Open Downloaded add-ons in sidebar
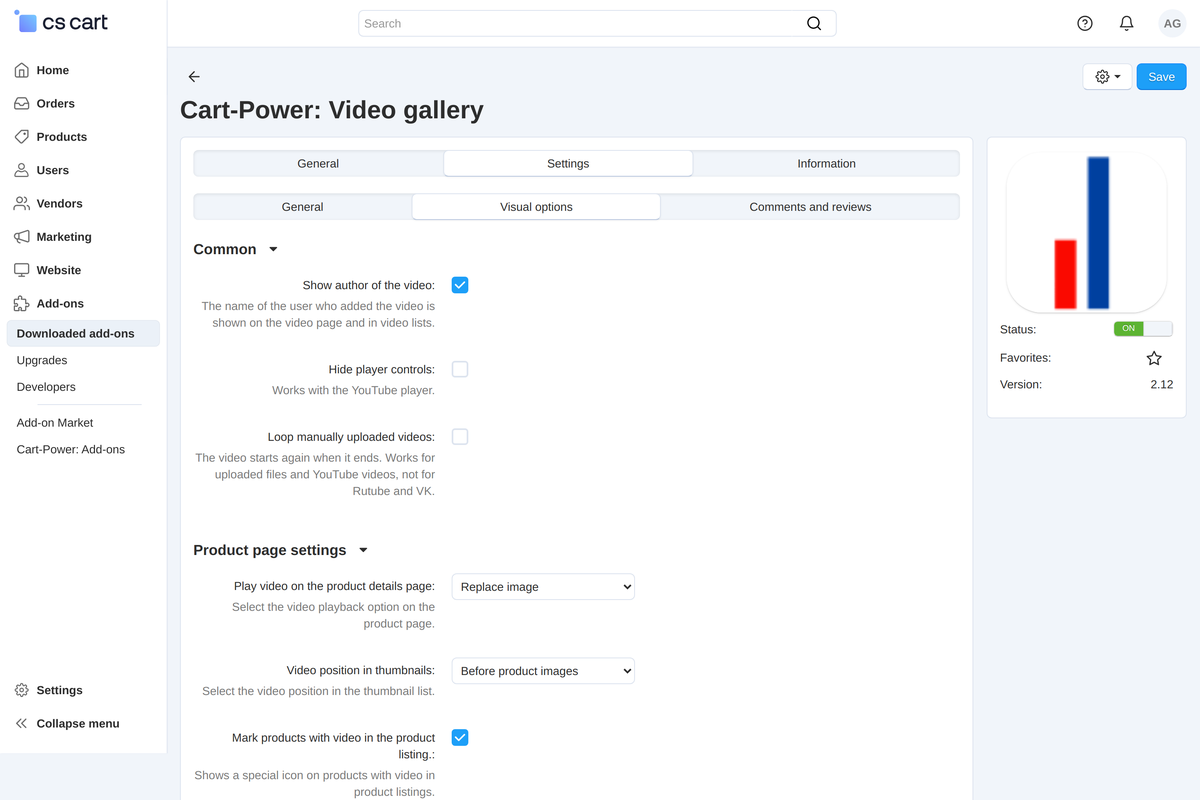 point(83,333)
